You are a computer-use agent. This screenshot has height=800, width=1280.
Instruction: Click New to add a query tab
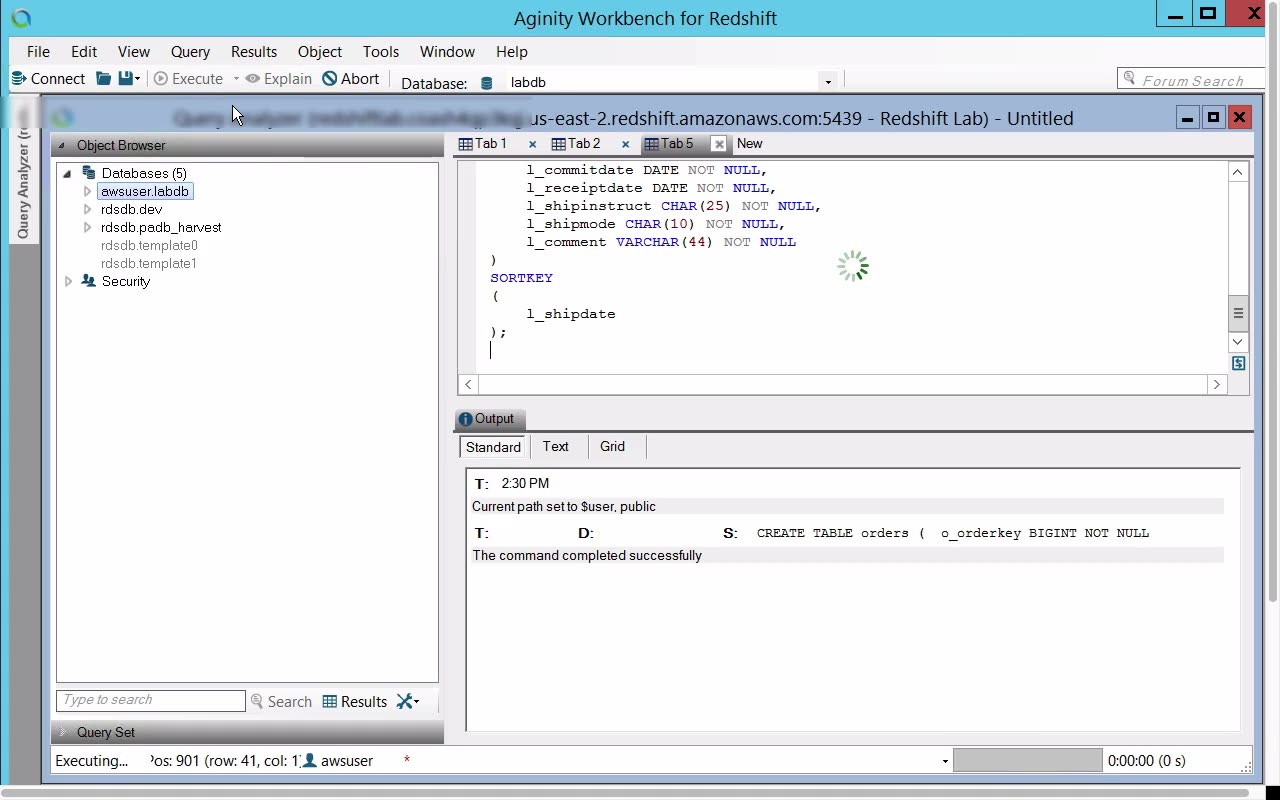pos(749,144)
